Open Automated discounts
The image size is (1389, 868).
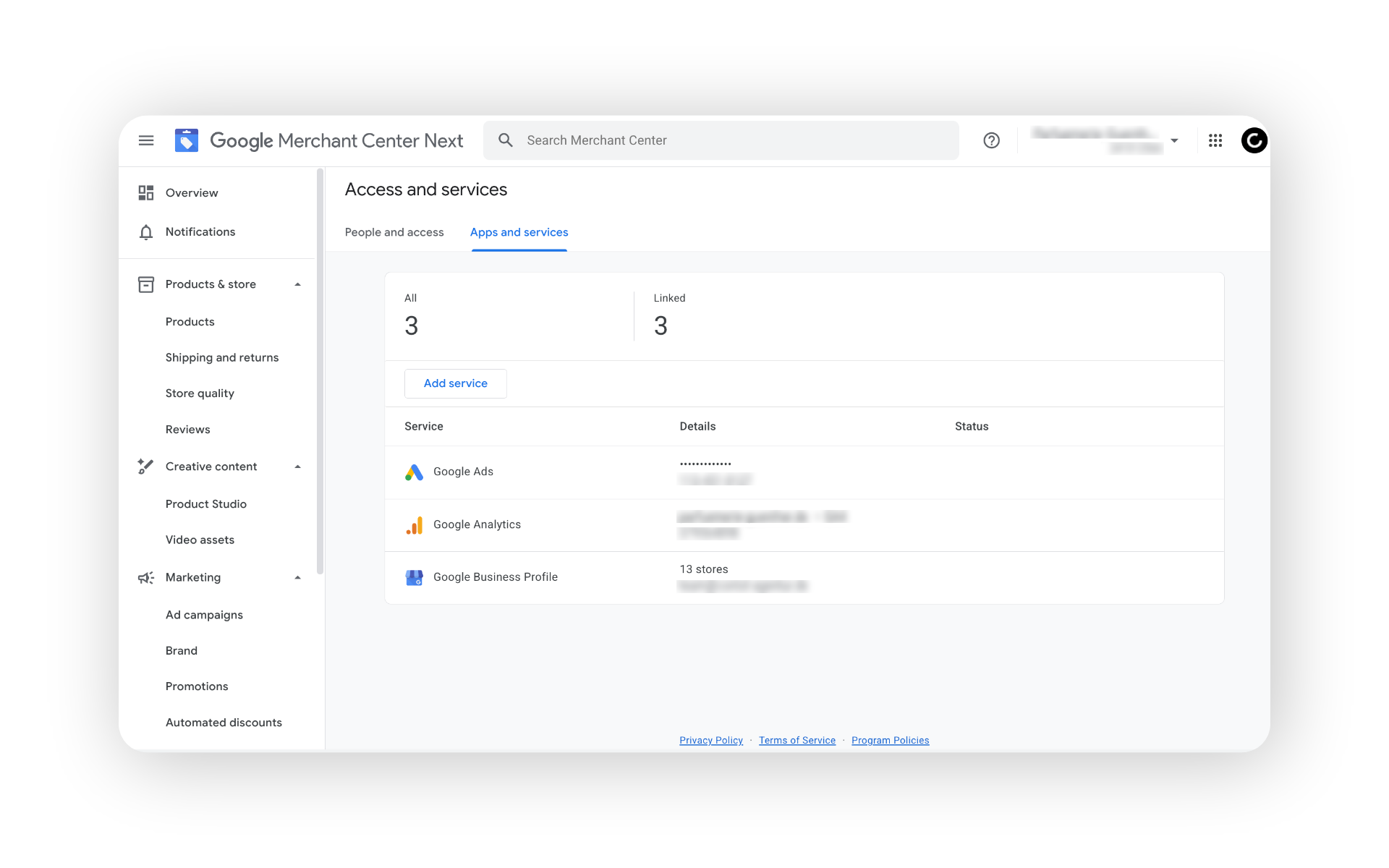coord(224,722)
